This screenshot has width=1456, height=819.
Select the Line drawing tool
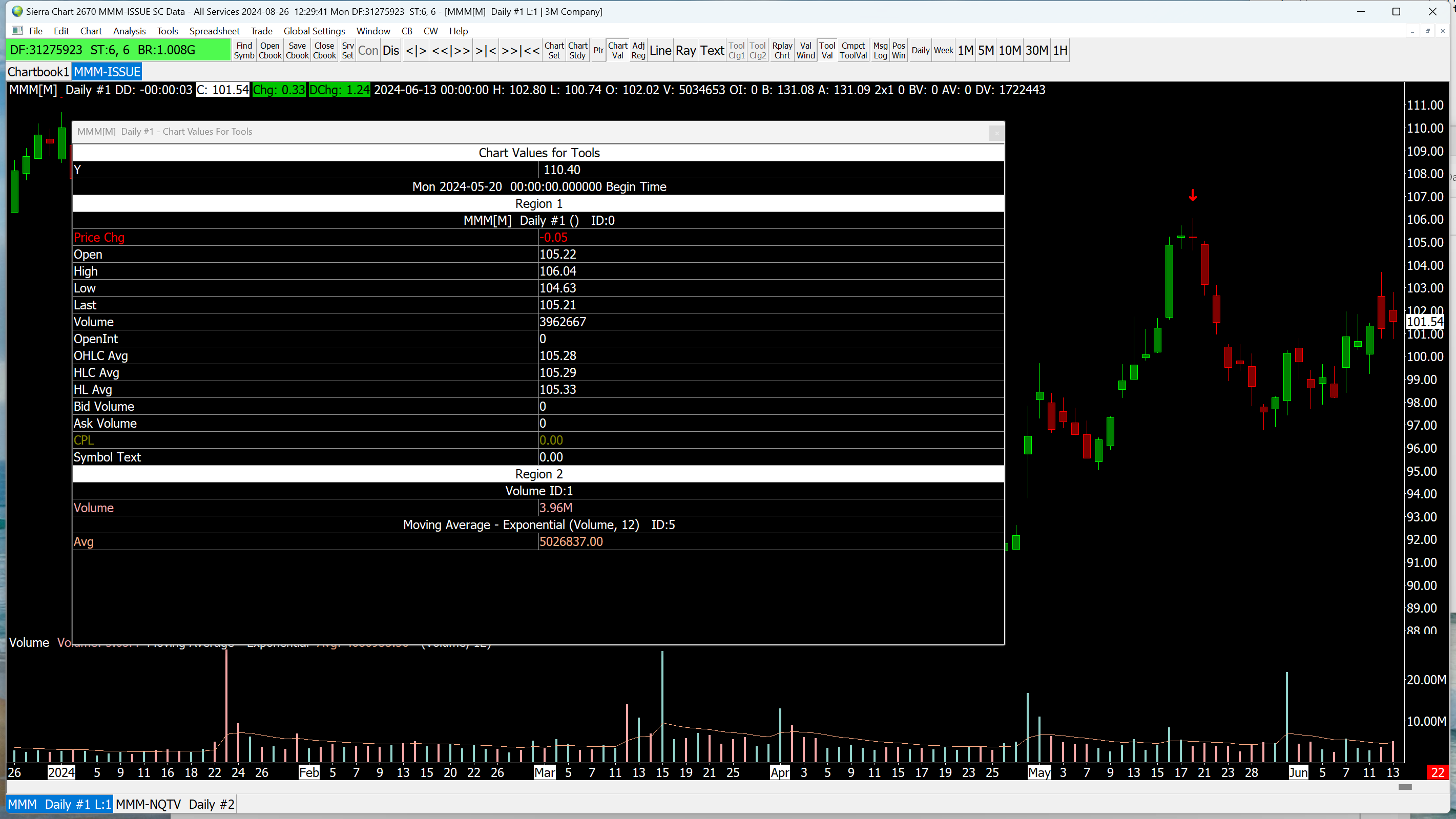click(660, 50)
